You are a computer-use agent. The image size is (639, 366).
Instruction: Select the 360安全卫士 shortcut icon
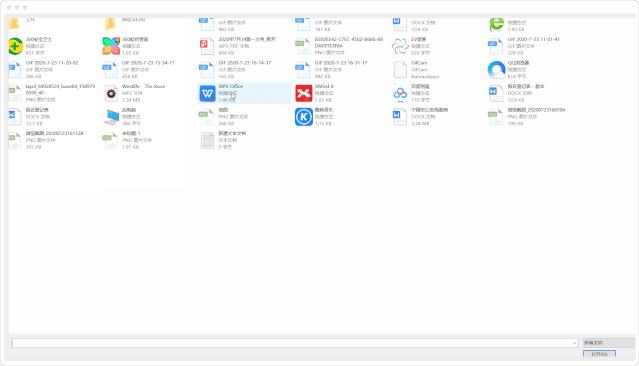coord(15,46)
